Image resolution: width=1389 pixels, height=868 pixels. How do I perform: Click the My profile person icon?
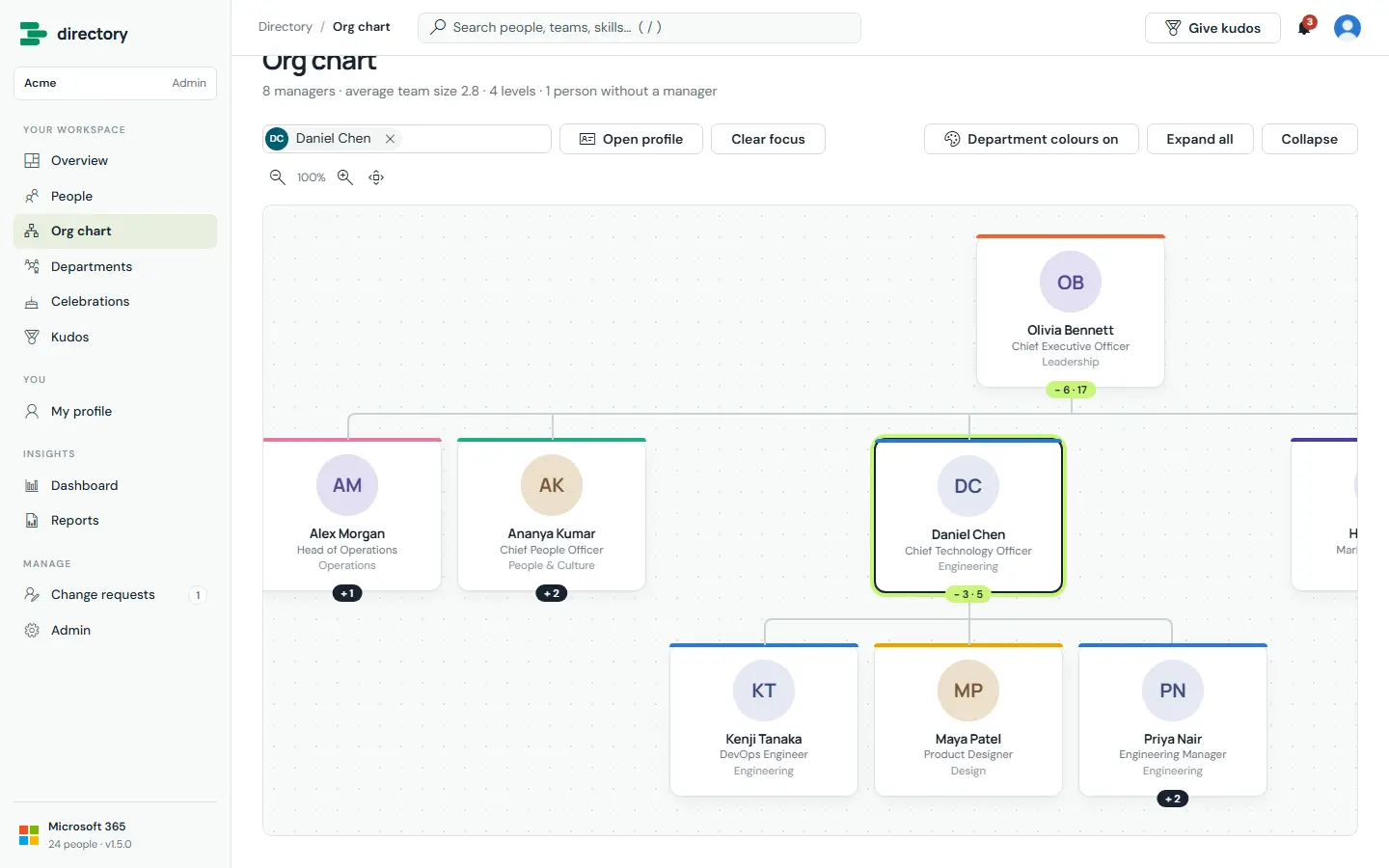click(32, 411)
